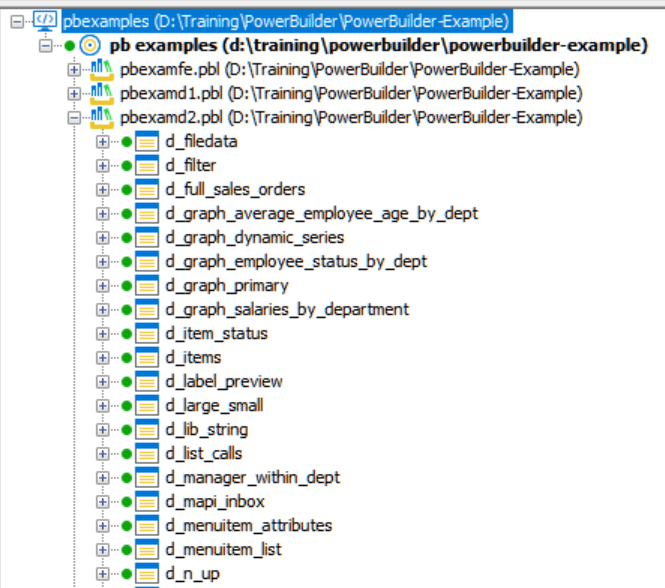Click the d_graph_salaries_by_department DataWindow icon
The image size is (665, 588).
coord(147,310)
